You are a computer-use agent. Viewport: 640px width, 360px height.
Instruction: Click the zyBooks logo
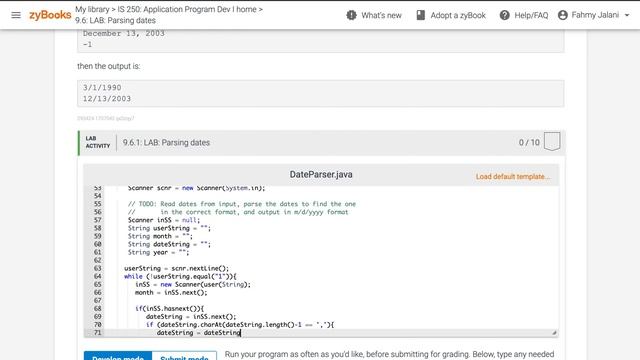[x=50, y=15]
